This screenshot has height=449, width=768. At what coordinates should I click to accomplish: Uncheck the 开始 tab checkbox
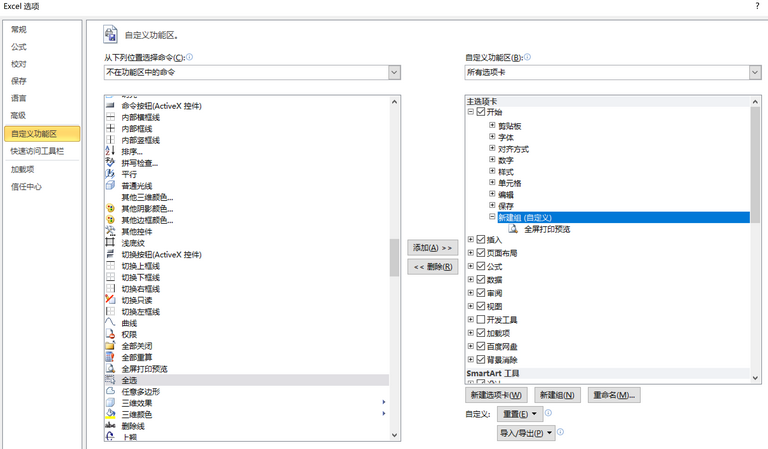[480, 112]
